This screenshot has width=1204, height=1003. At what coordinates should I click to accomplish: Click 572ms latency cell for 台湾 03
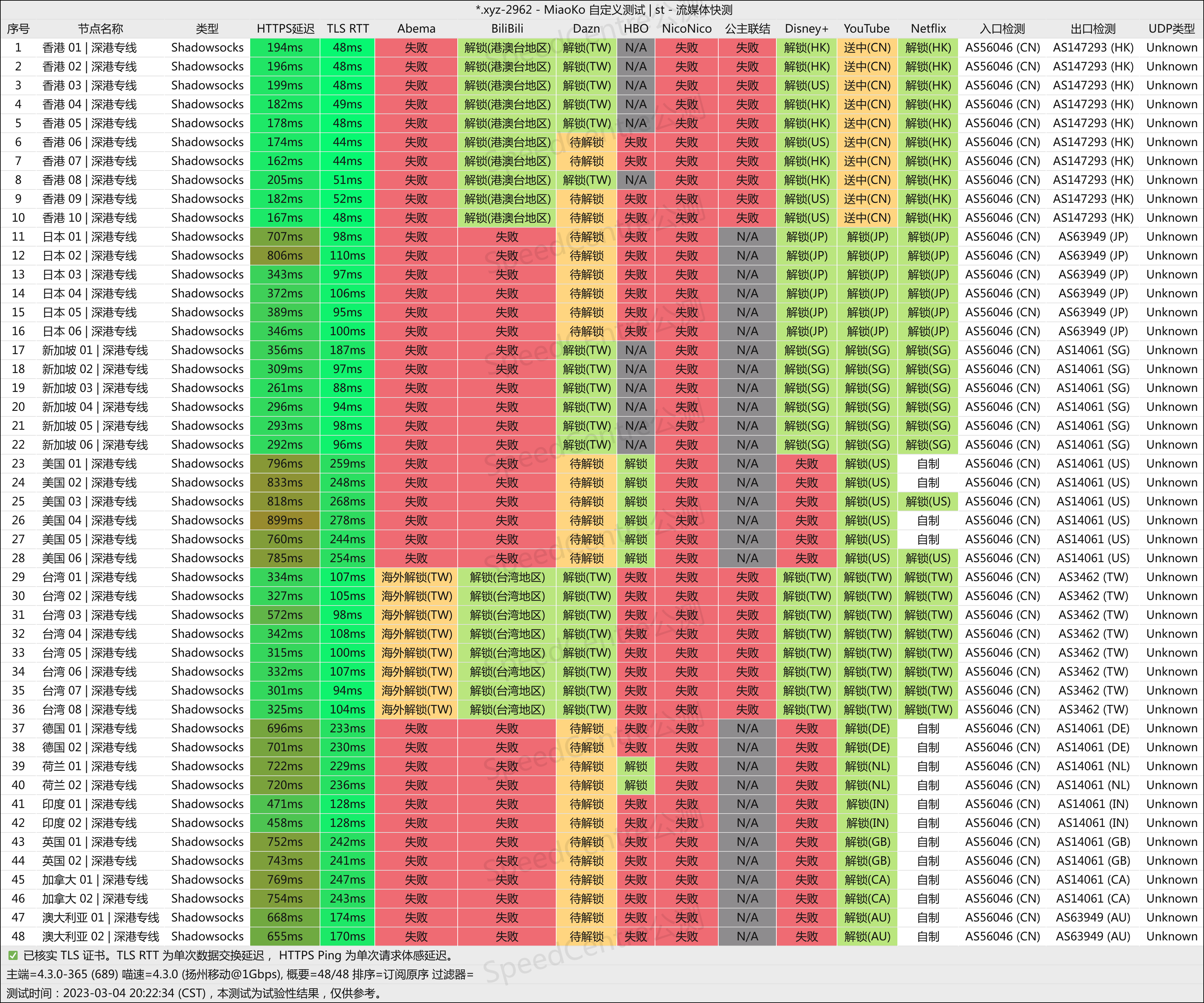pyautogui.click(x=285, y=615)
